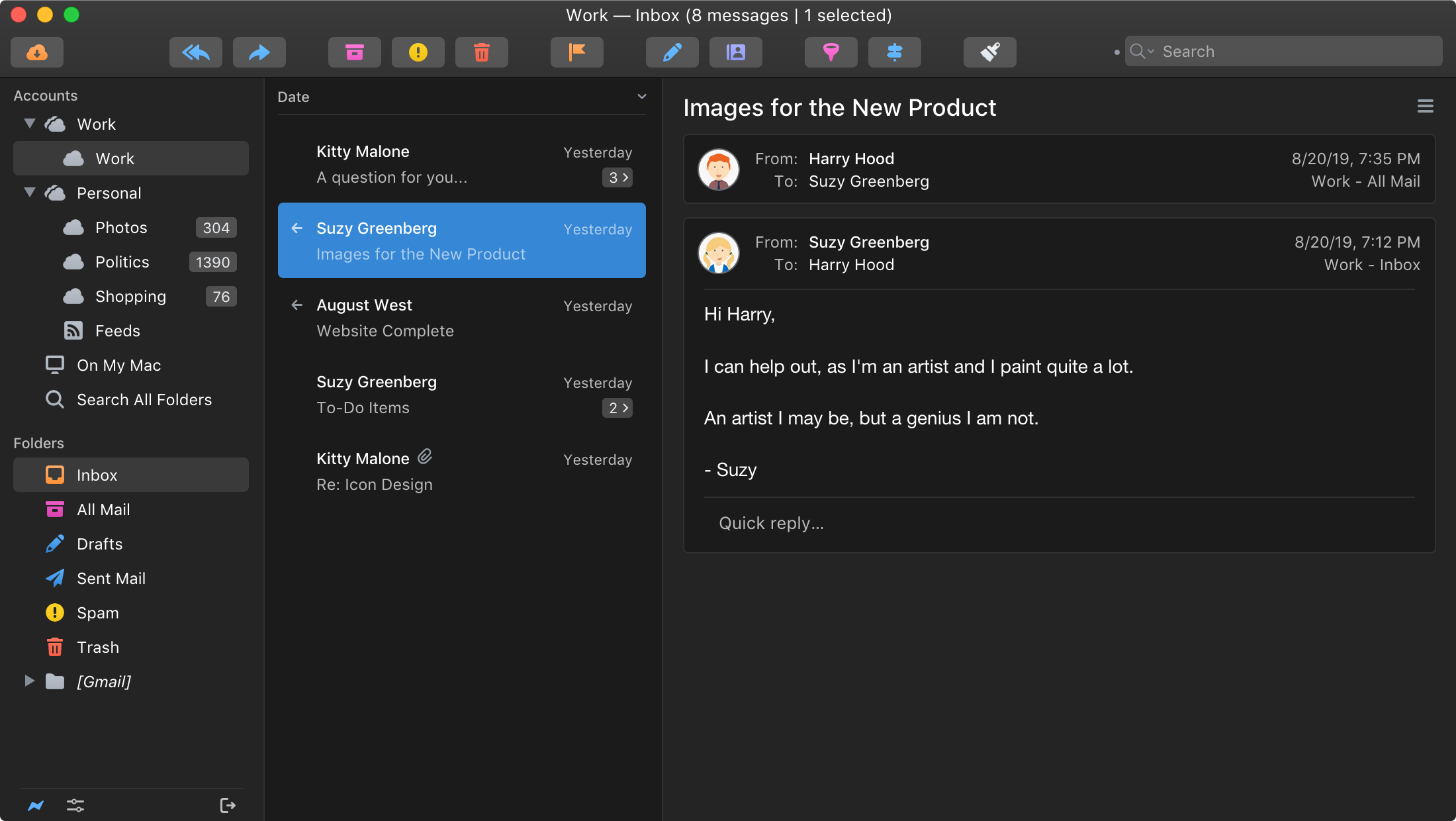Delete message using red trash icon
The width and height of the screenshot is (1456, 821).
481,52
